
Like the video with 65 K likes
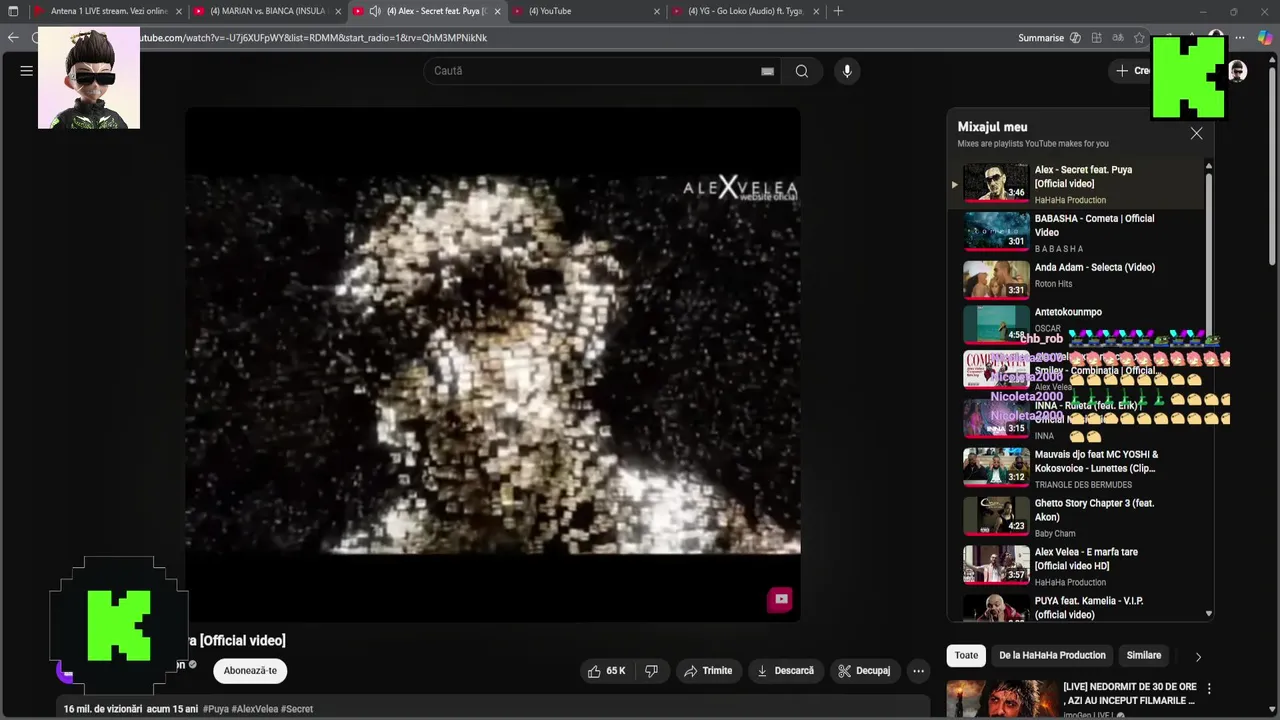606,671
